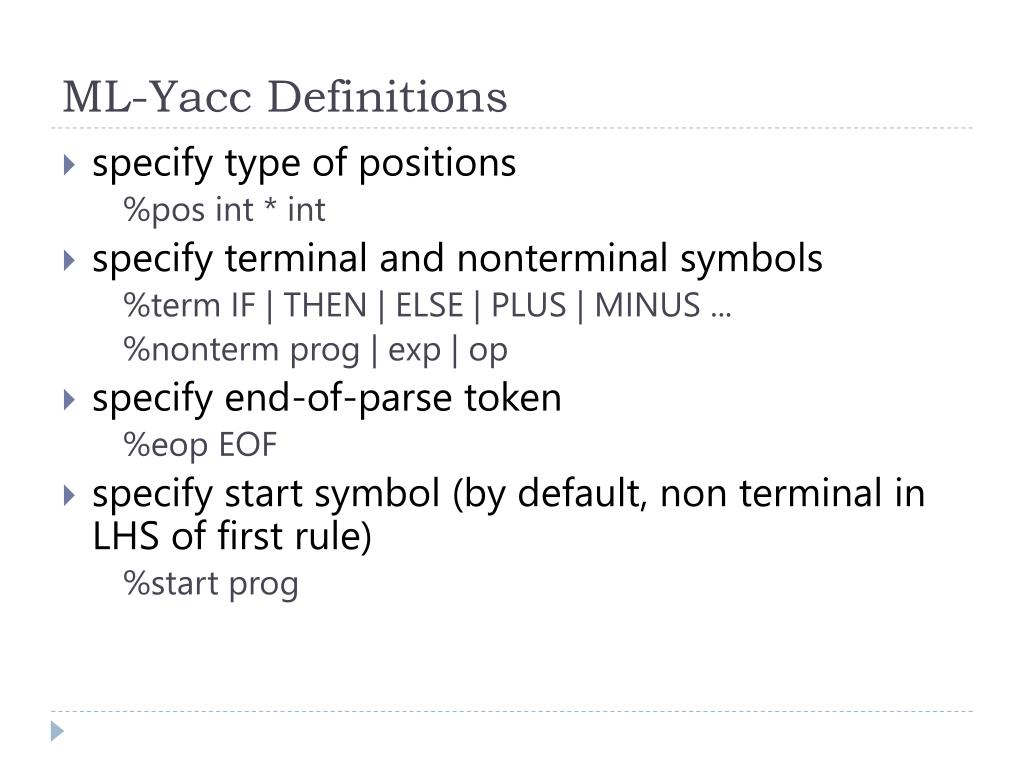Click the 'specify end-of-parse token' text
The image size is (1024, 768).
(327, 398)
